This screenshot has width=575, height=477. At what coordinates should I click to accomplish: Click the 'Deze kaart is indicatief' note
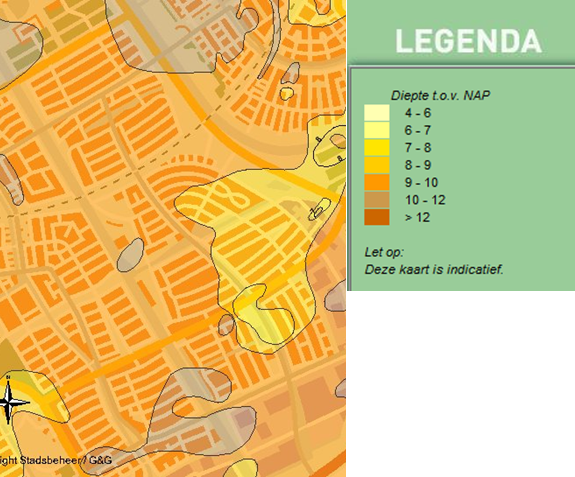coord(434,269)
